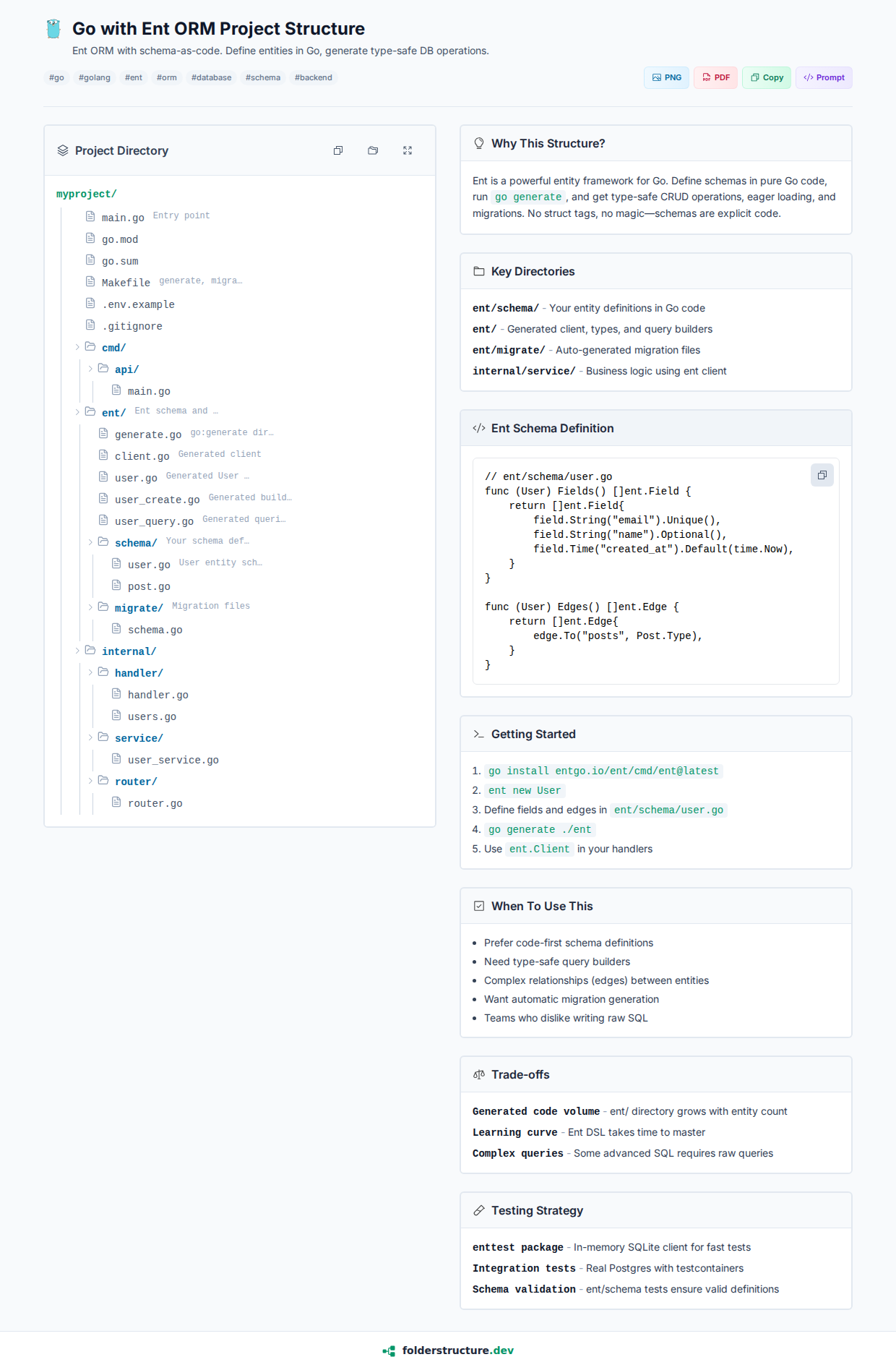Select the user_query.go file in the tree
This screenshot has width=896, height=1370.
154,521
